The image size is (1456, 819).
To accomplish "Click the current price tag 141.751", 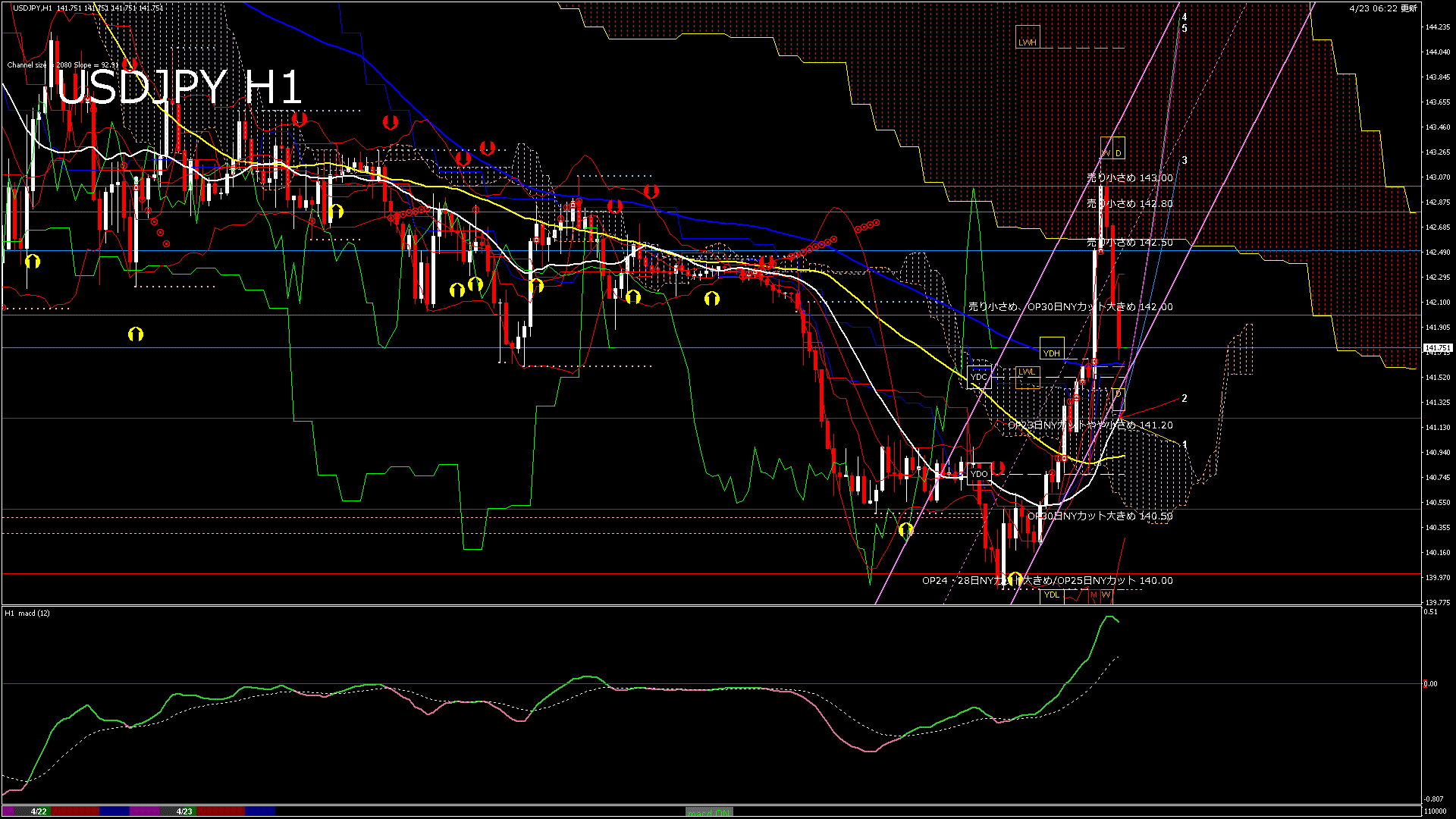I will pos(1437,348).
